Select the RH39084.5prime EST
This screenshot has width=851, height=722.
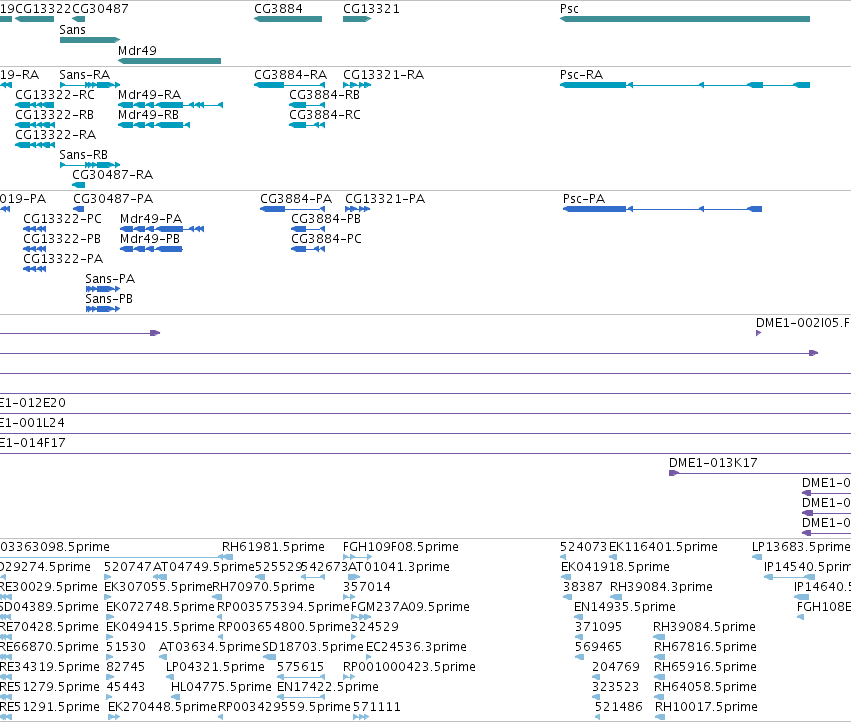tap(659, 637)
